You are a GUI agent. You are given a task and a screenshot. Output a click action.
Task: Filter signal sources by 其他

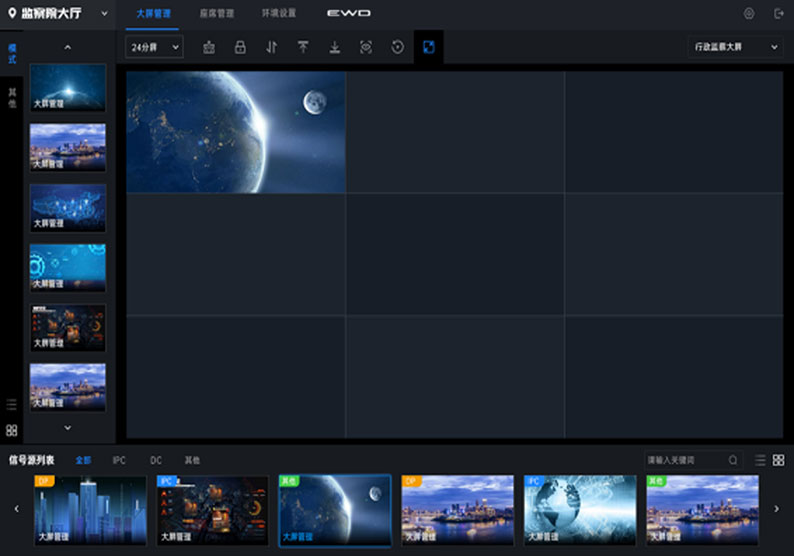[x=192, y=460]
